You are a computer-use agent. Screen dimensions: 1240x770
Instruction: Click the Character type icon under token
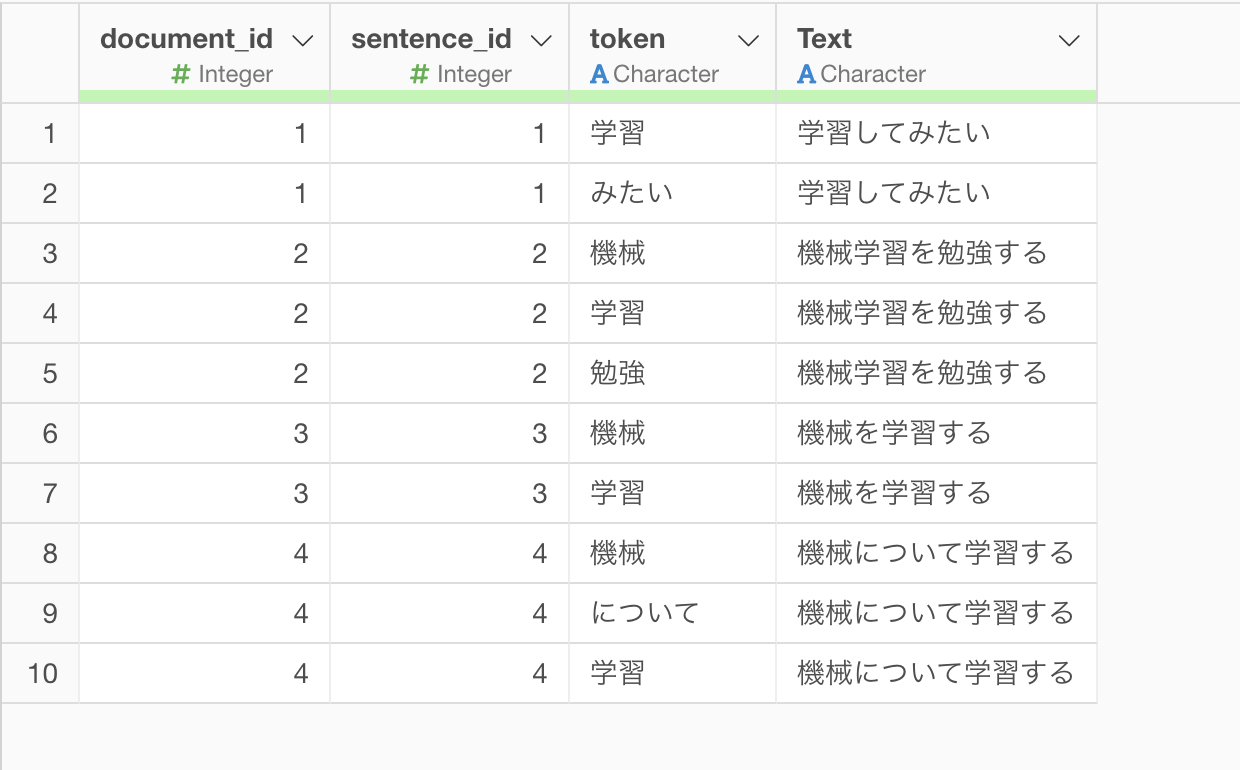tap(599, 74)
